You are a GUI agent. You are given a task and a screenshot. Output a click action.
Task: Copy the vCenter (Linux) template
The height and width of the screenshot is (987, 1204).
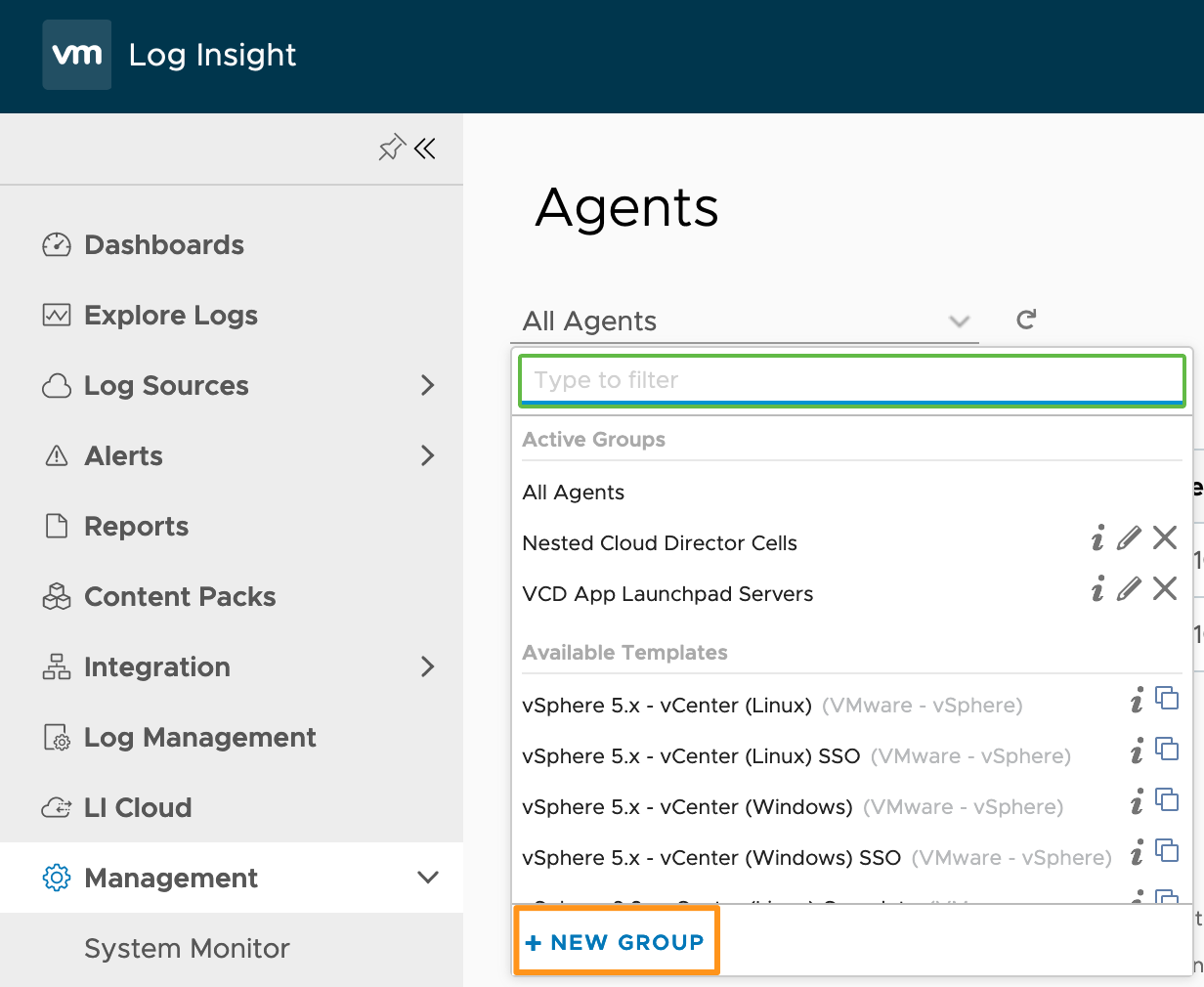click(1167, 698)
